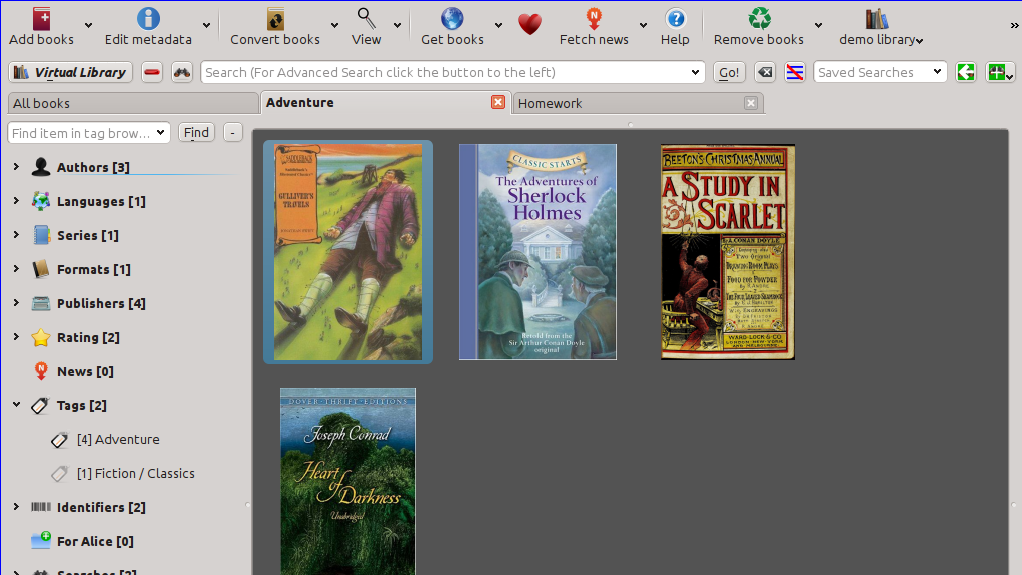Click the Identifiers barcode icon
Screen dimensions: 1022x575
(x=40, y=507)
